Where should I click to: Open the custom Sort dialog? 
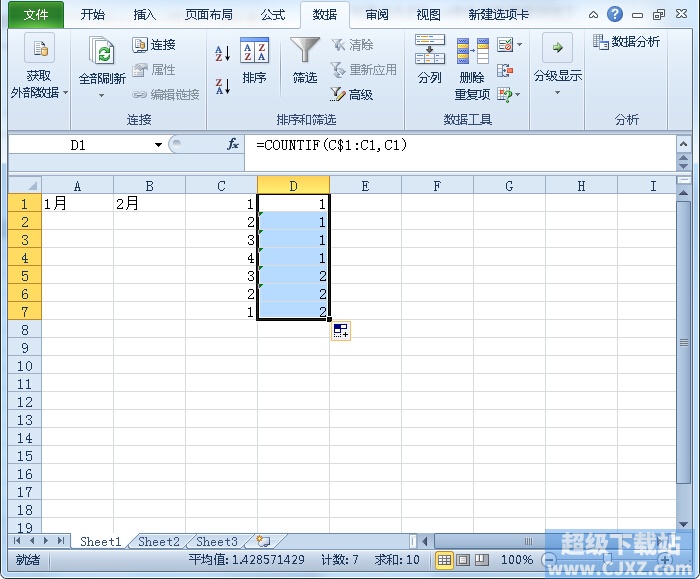coord(254,61)
